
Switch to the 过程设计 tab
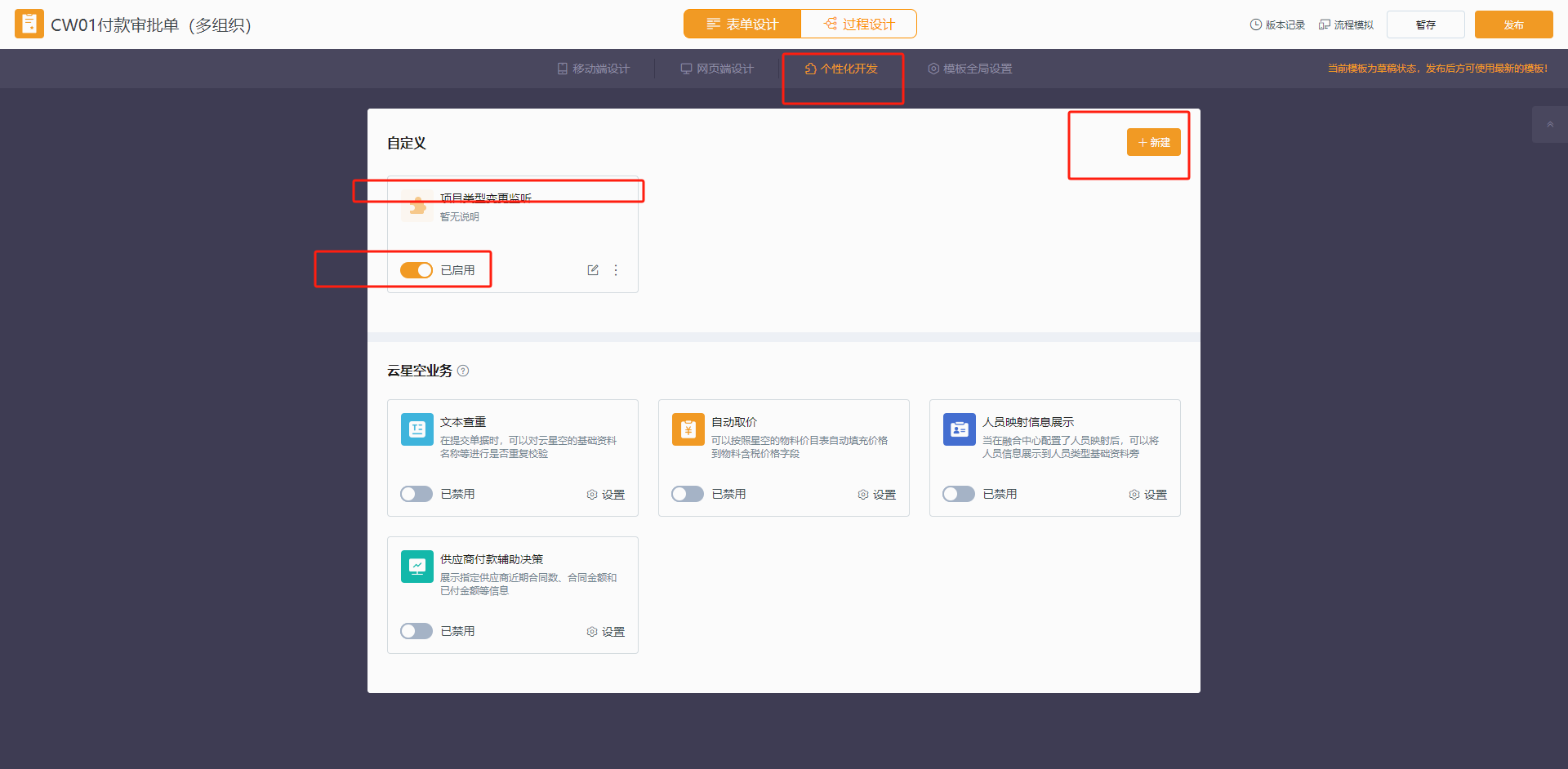pos(858,24)
